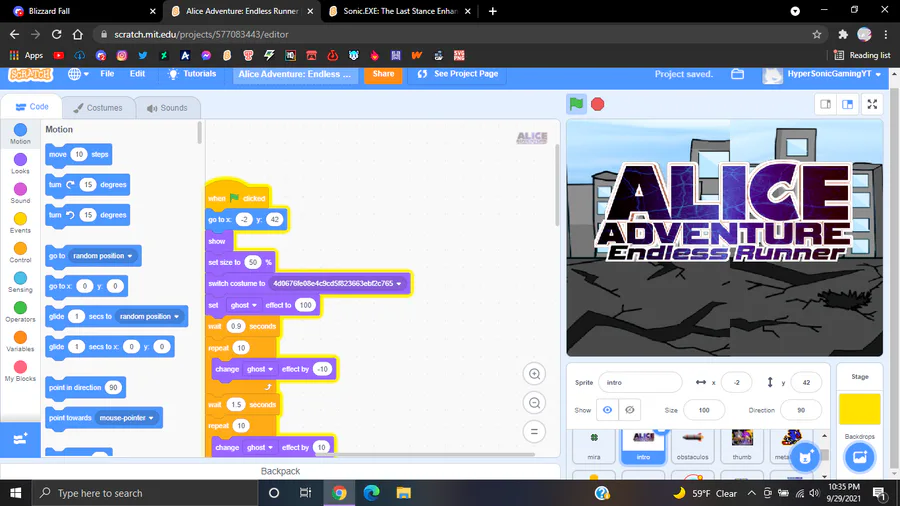Select the 'intro' sprite thumbnail
The image size is (900, 506).
643,446
